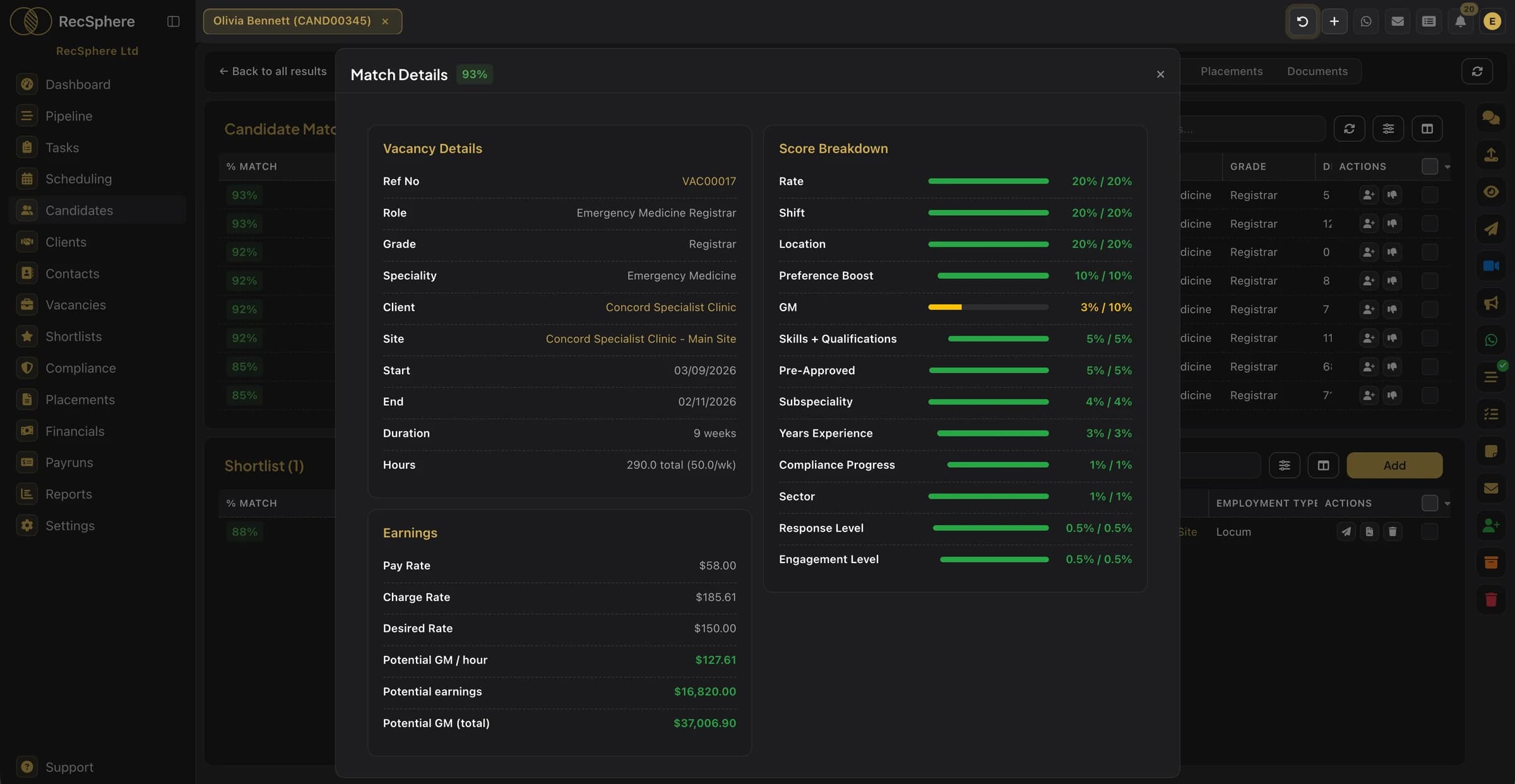
Task: Open columns layout icon beside Add button
Action: pyautogui.click(x=1324, y=465)
